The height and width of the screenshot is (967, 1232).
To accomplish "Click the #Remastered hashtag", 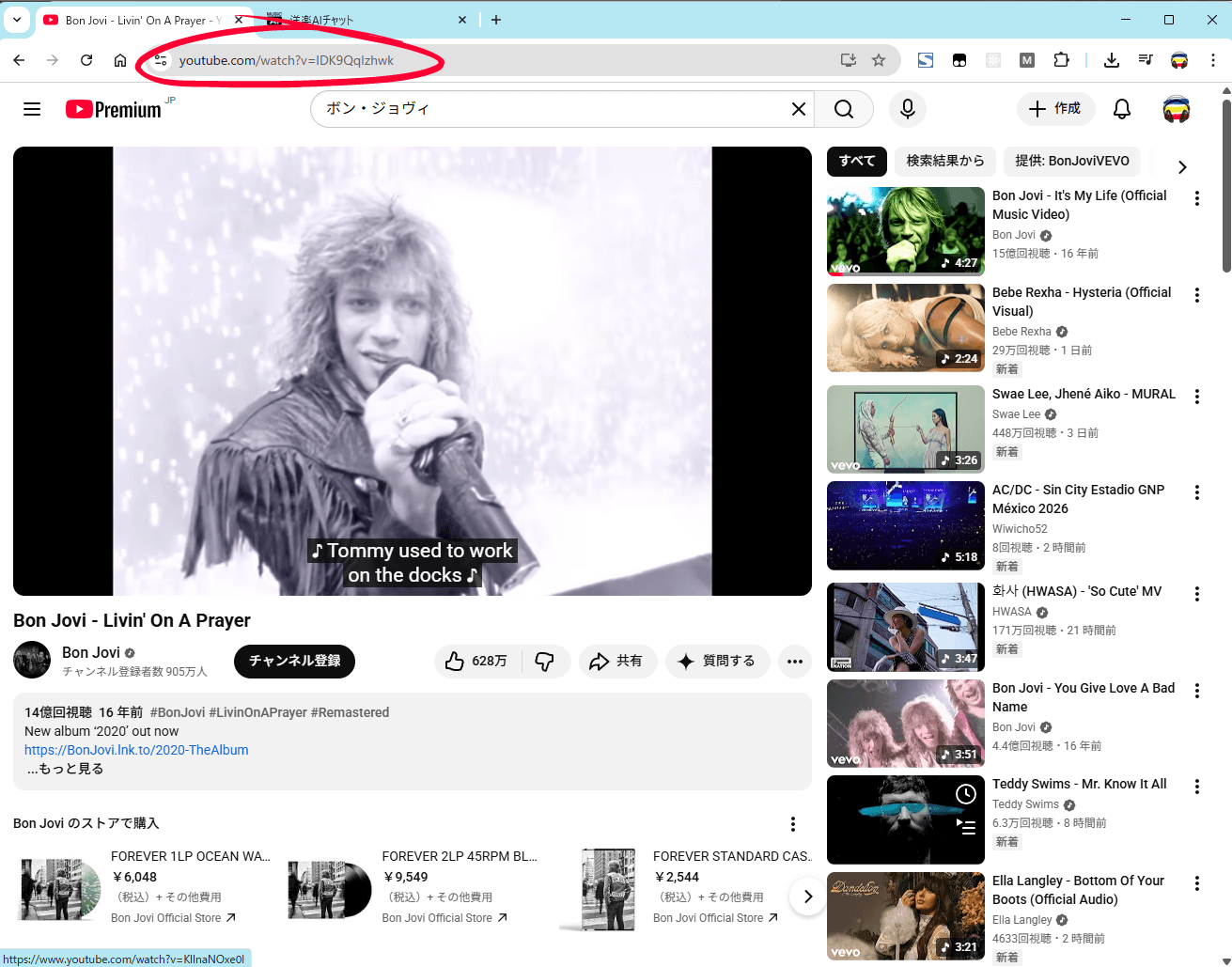I will (350, 712).
